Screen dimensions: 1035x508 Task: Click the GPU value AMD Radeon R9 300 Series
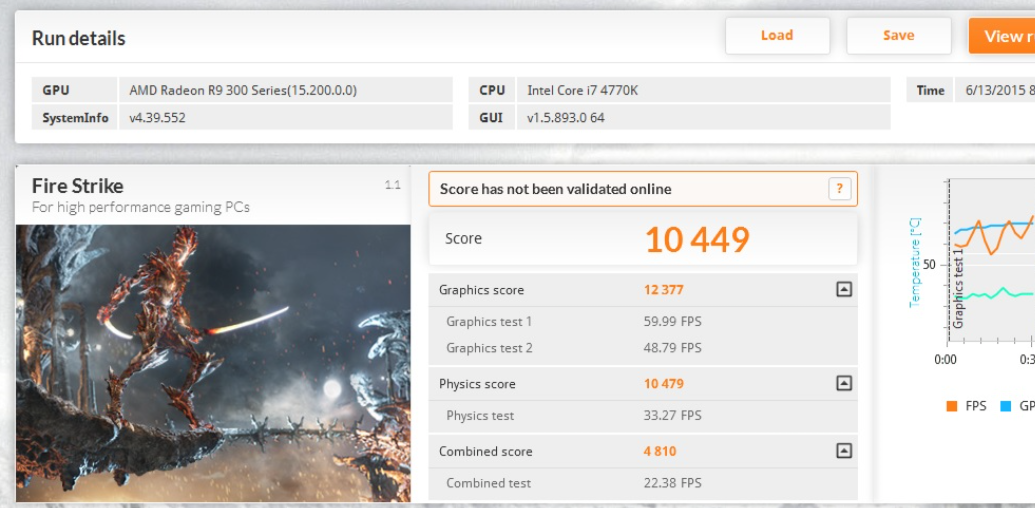click(243, 90)
